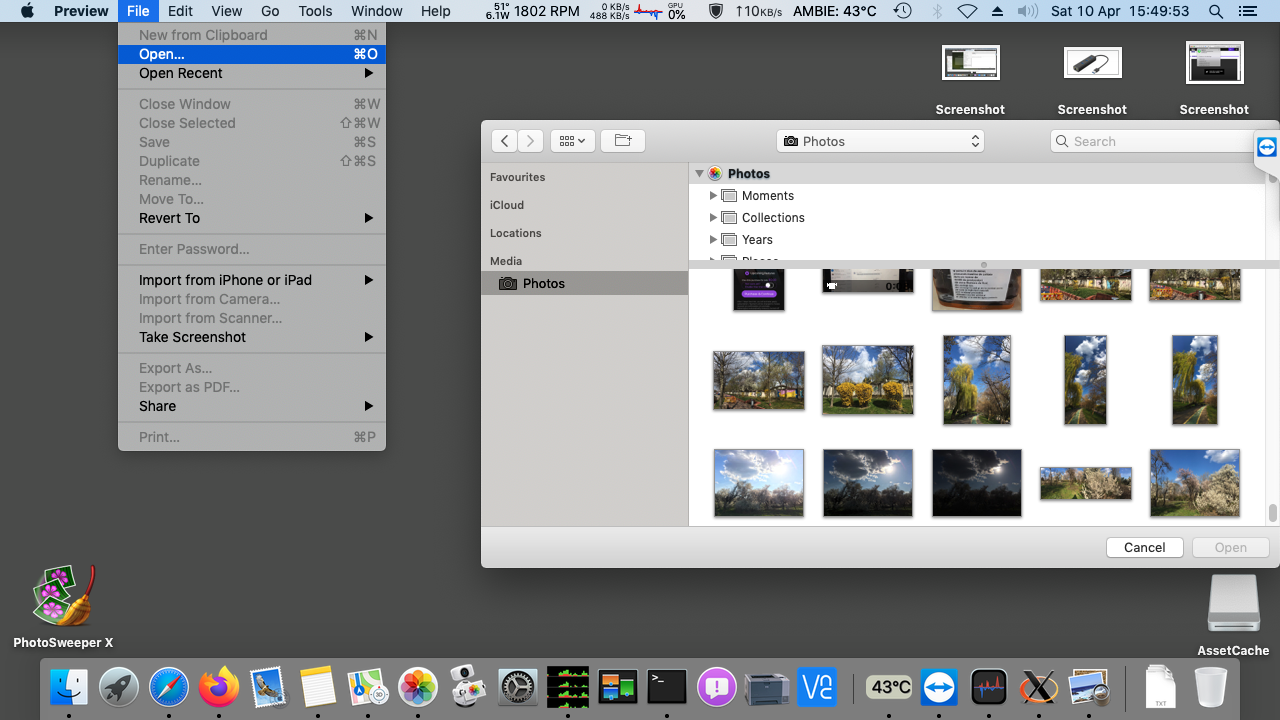
Task: Open System Preferences from the Dock
Action: pos(518,687)
